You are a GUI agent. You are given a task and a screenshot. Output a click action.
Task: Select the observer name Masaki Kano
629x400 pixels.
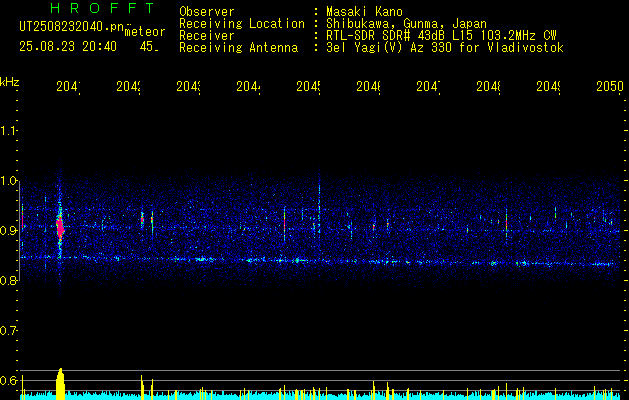[364, 12]
